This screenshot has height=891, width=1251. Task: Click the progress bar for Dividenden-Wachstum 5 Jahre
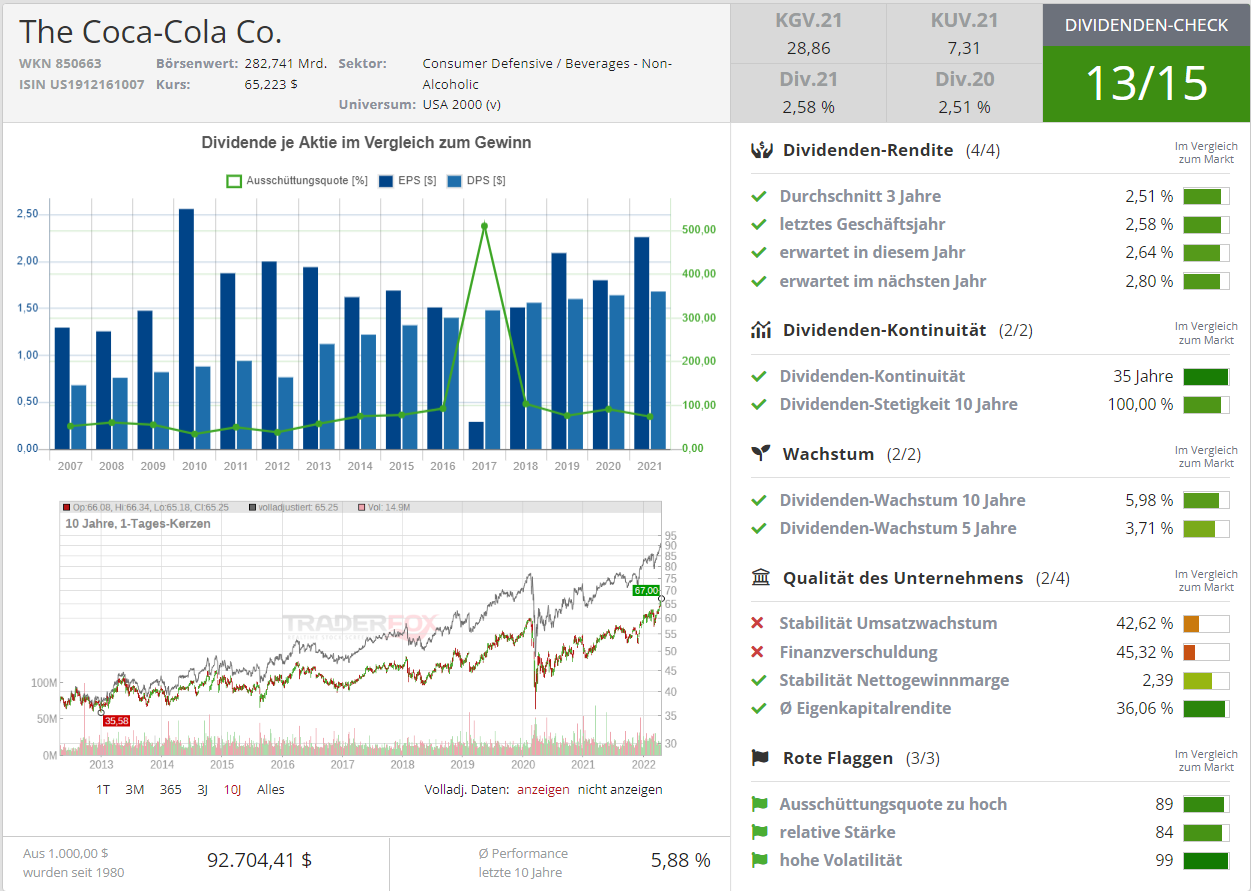pos(1206,529)
